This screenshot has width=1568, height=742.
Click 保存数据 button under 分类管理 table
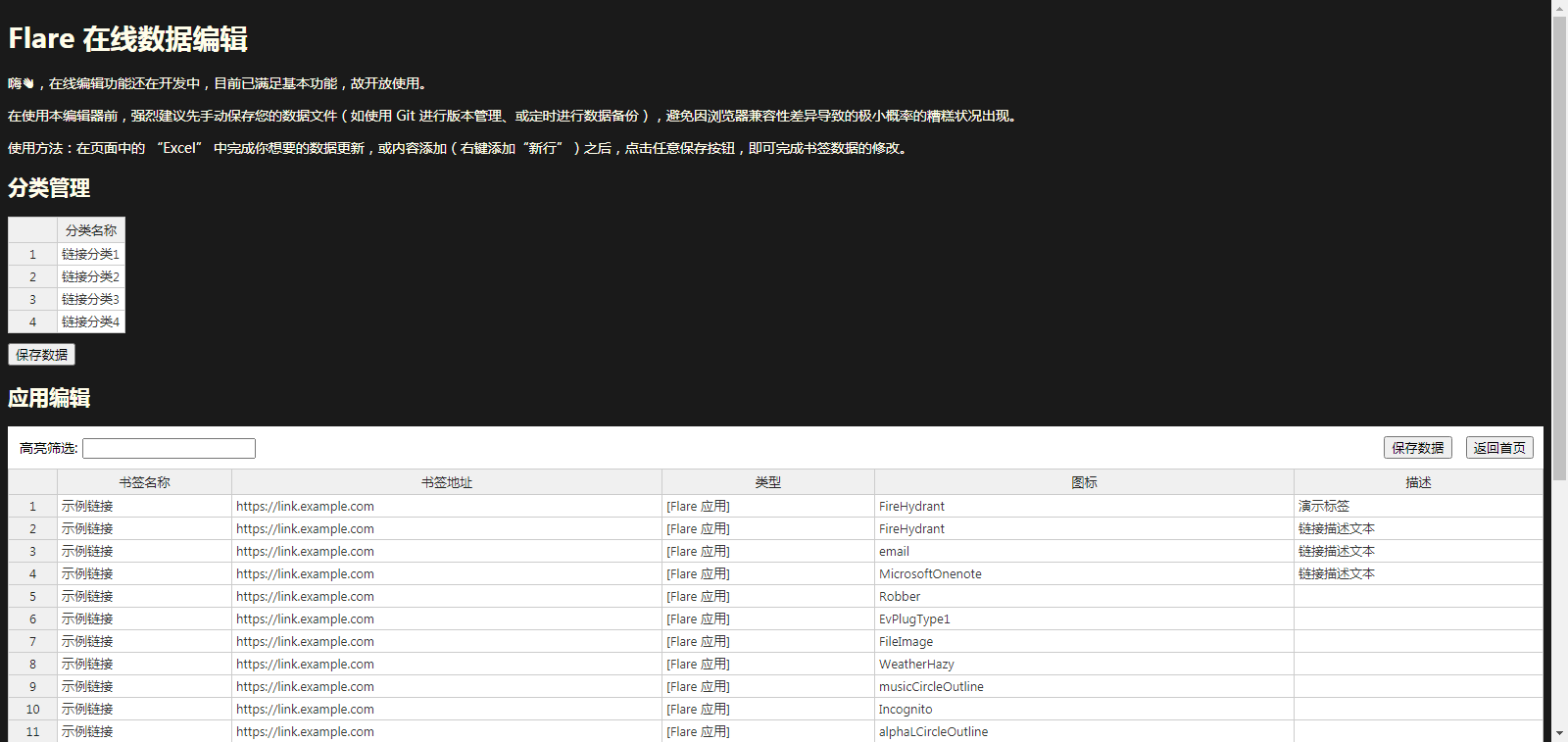(41, 355)
